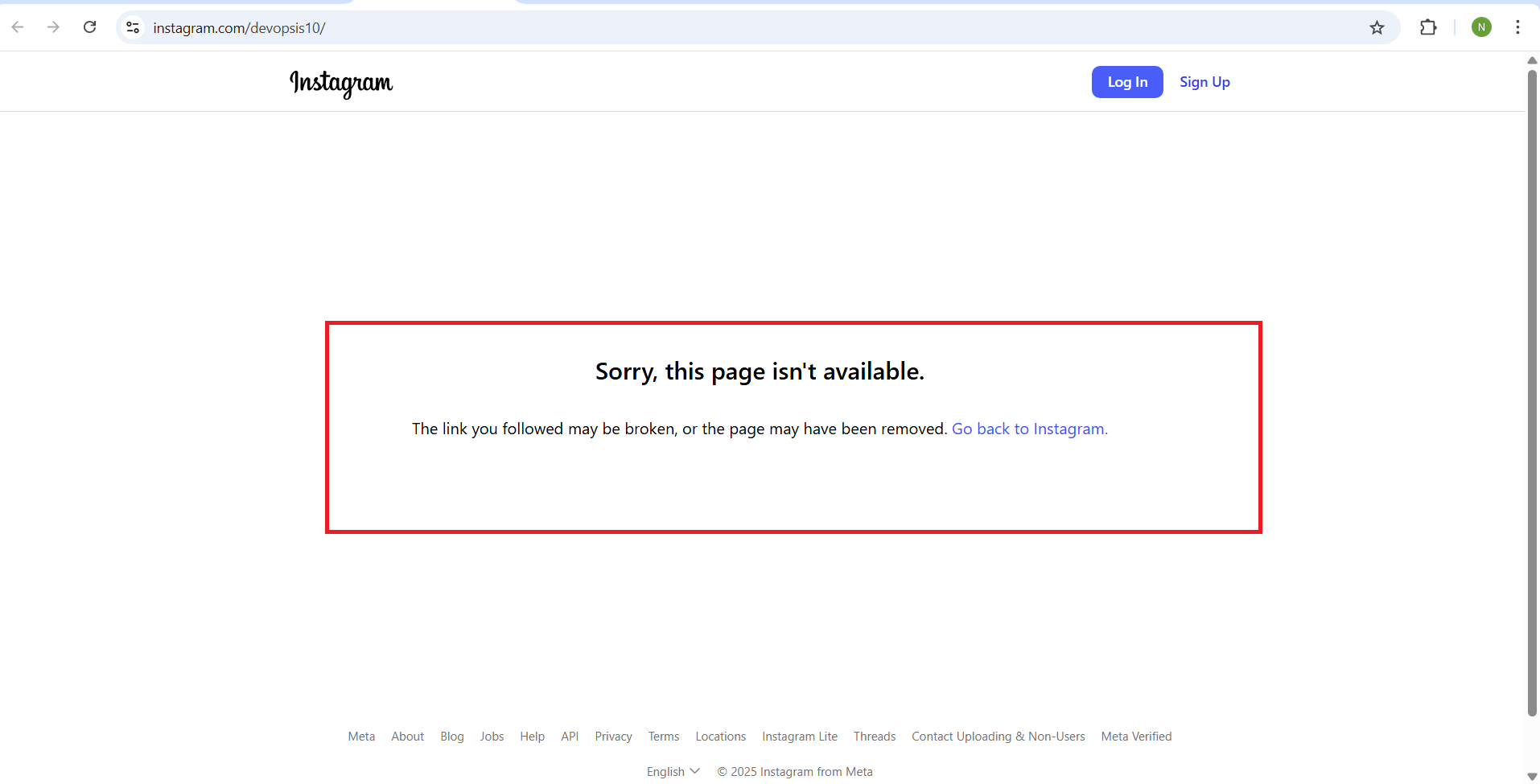Follow the Go back to Instagram link
Image resolution: width=1540 pixels, height=784 pixels.
[x=1029, y=429]
